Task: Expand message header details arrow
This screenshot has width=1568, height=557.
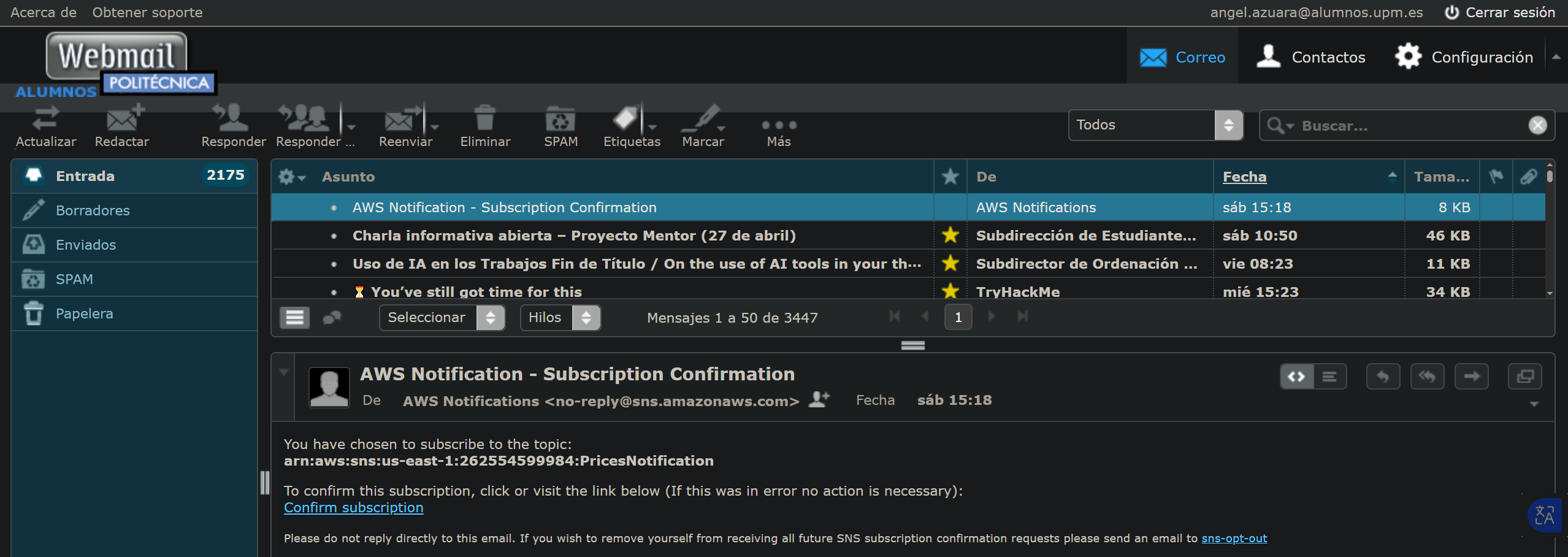Action: (x=283, y=372)
